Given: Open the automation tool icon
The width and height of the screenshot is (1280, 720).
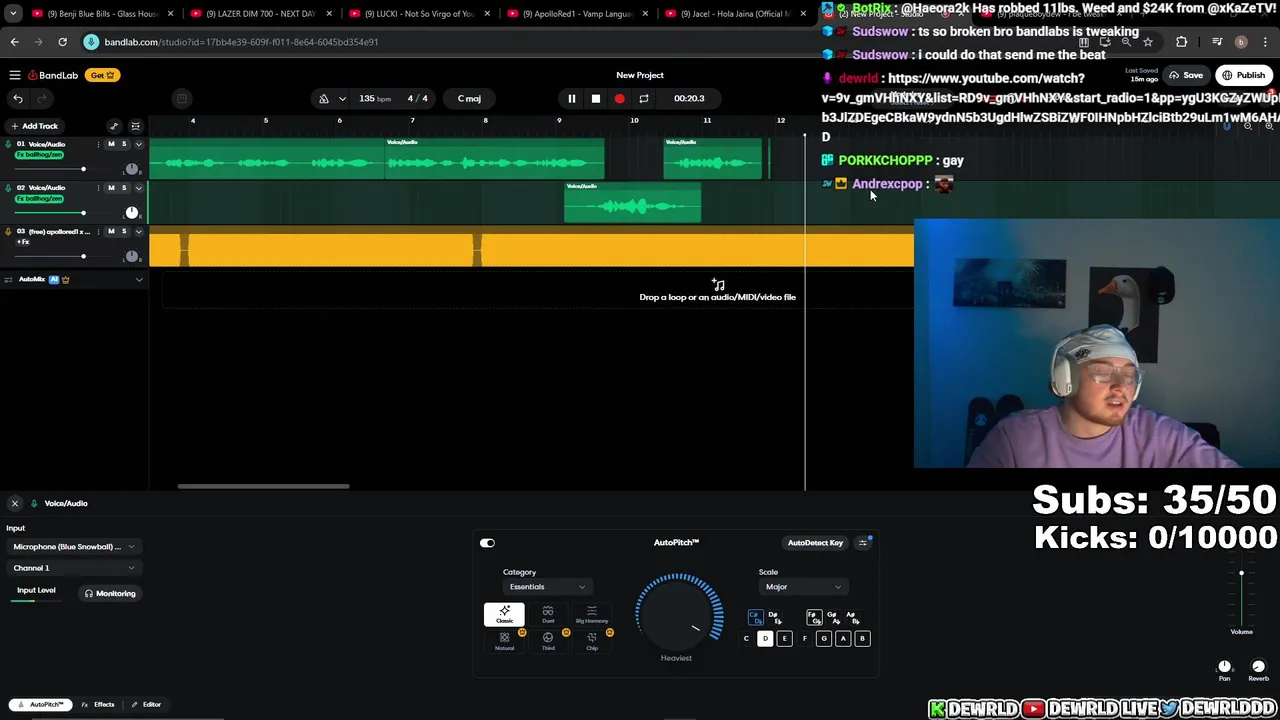Looking at the screenshot, I should pyautogui.click(x=114, y=126).
